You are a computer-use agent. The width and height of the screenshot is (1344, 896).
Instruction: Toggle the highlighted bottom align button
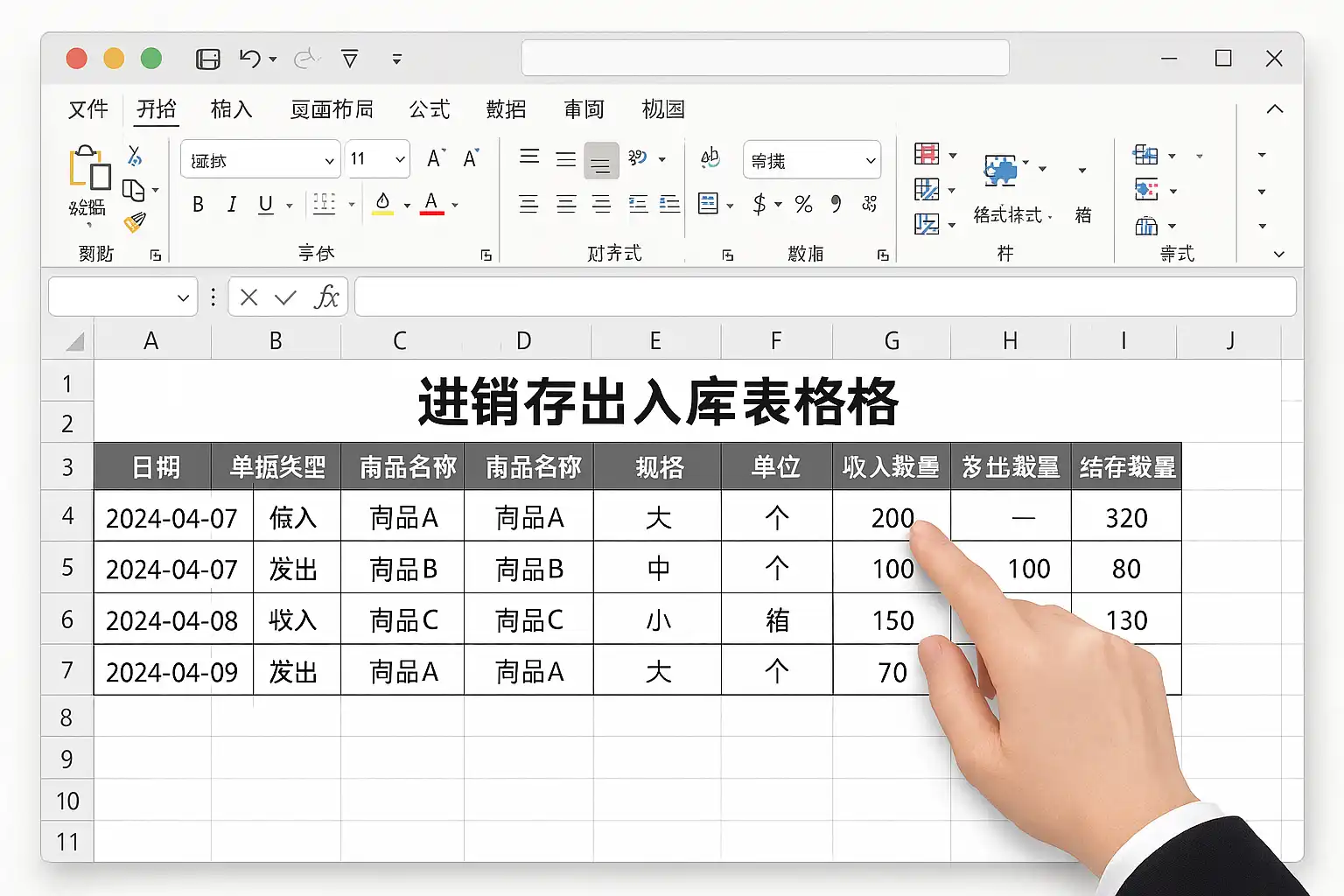[x=600, y=160]
